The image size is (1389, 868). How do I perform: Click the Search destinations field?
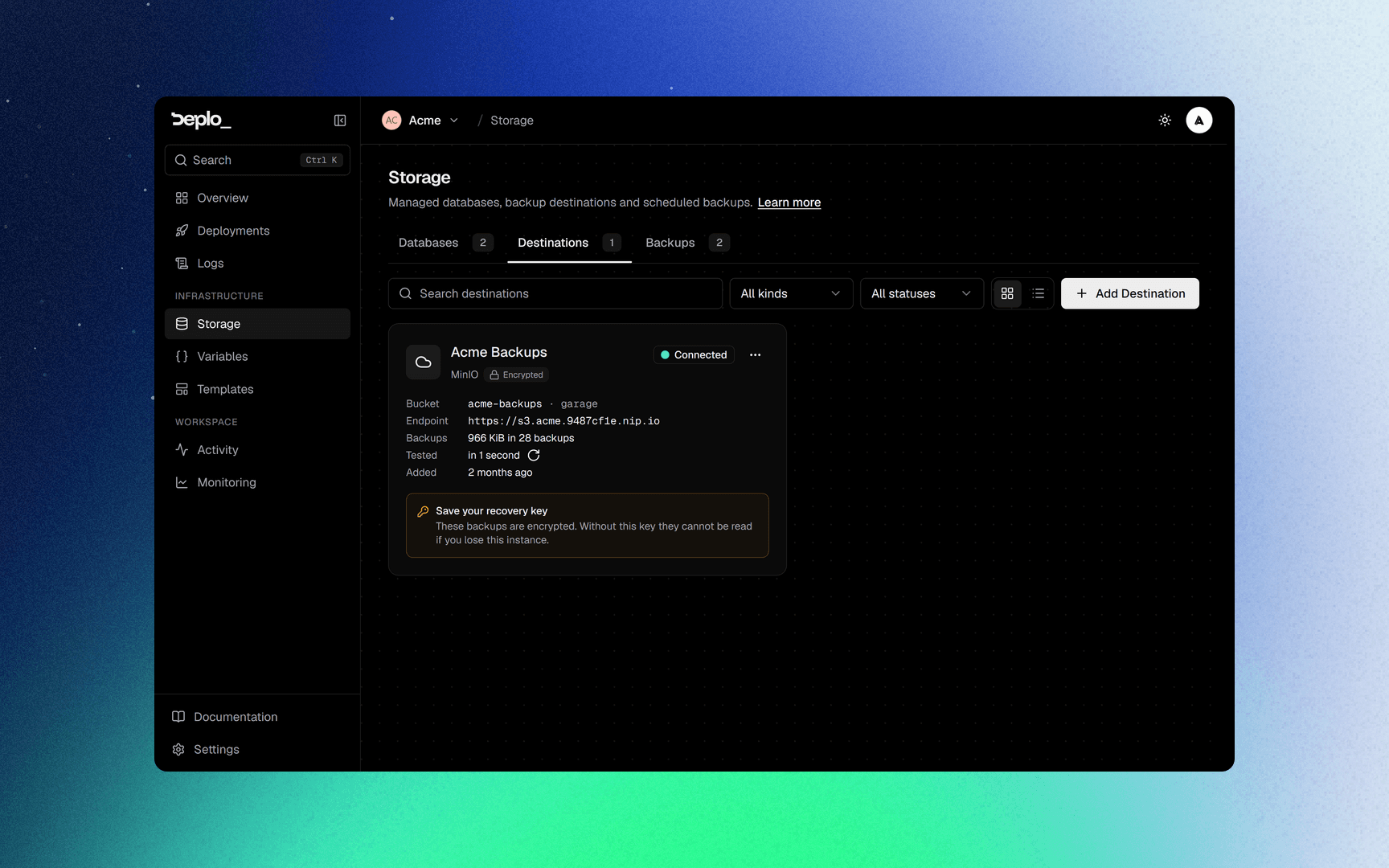[555, 293]
